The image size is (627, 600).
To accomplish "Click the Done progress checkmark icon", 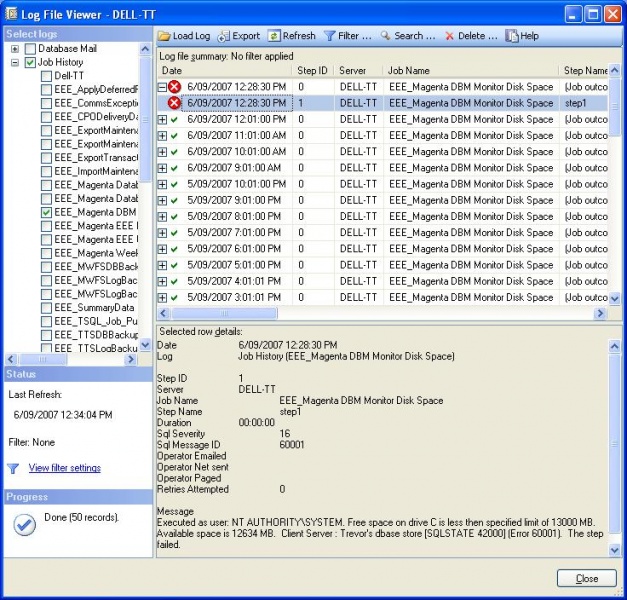I will [24, 524].
